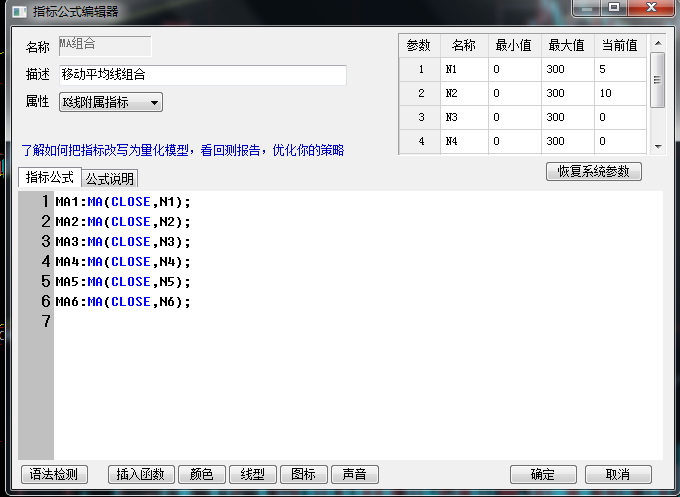This screenshot has width=680, height=497.
Task: Open the 属性 K线附属指标 dropdown
Action: coord(111,102)
